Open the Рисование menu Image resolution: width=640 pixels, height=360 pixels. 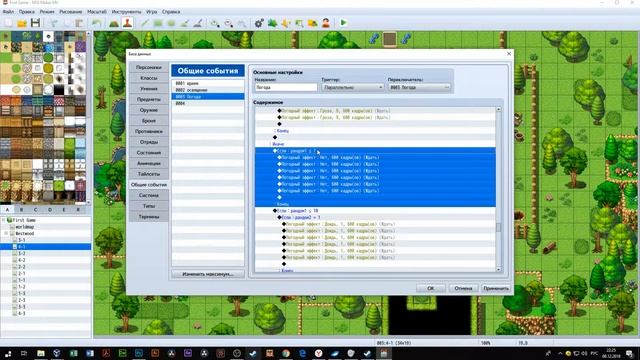click(x=71, y=12)
